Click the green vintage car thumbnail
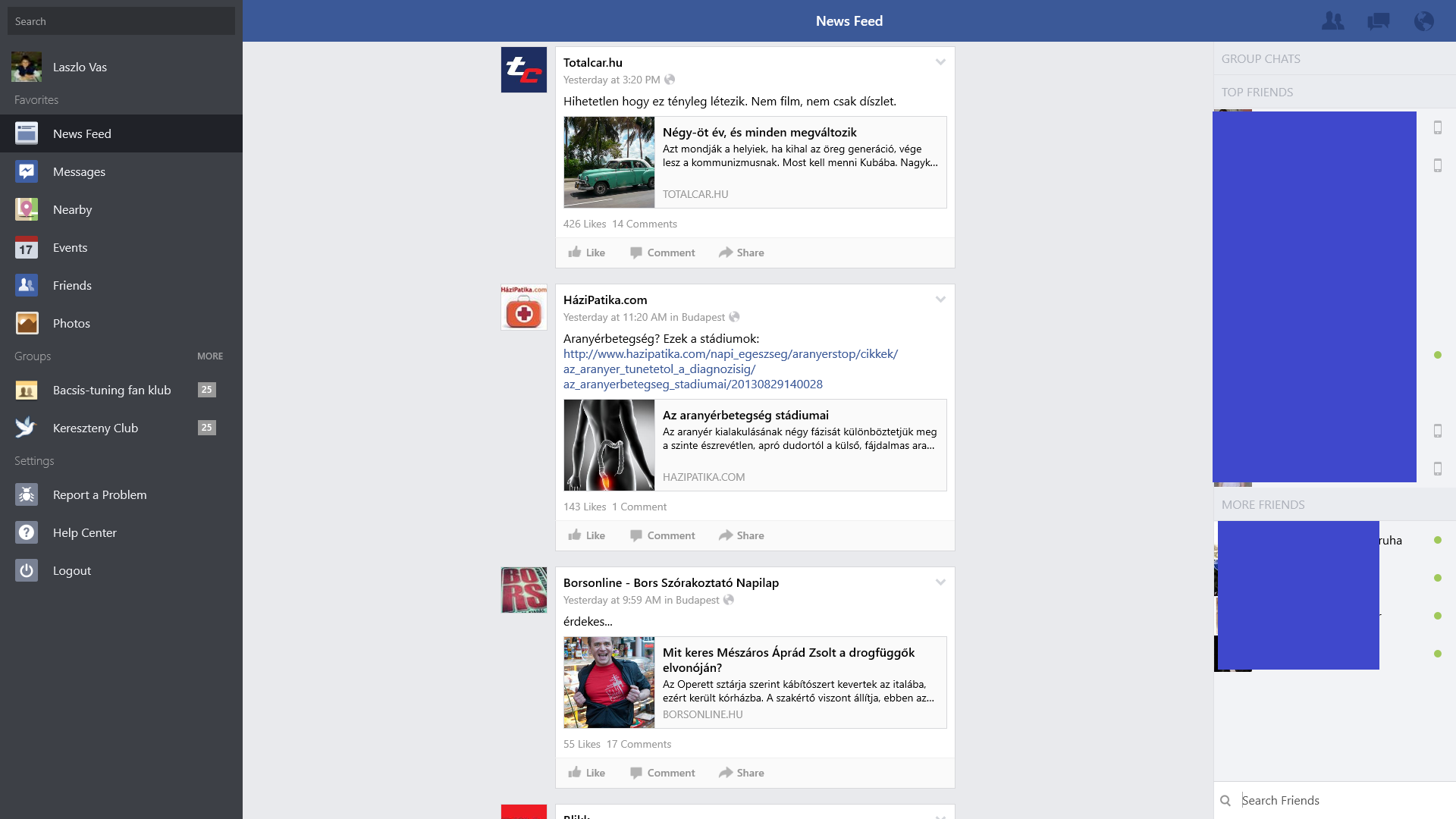 tap(609, 162)
